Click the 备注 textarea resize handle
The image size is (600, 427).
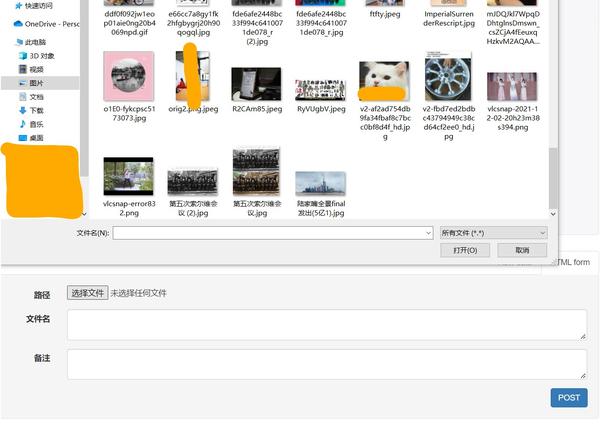[x=583, y=376]
